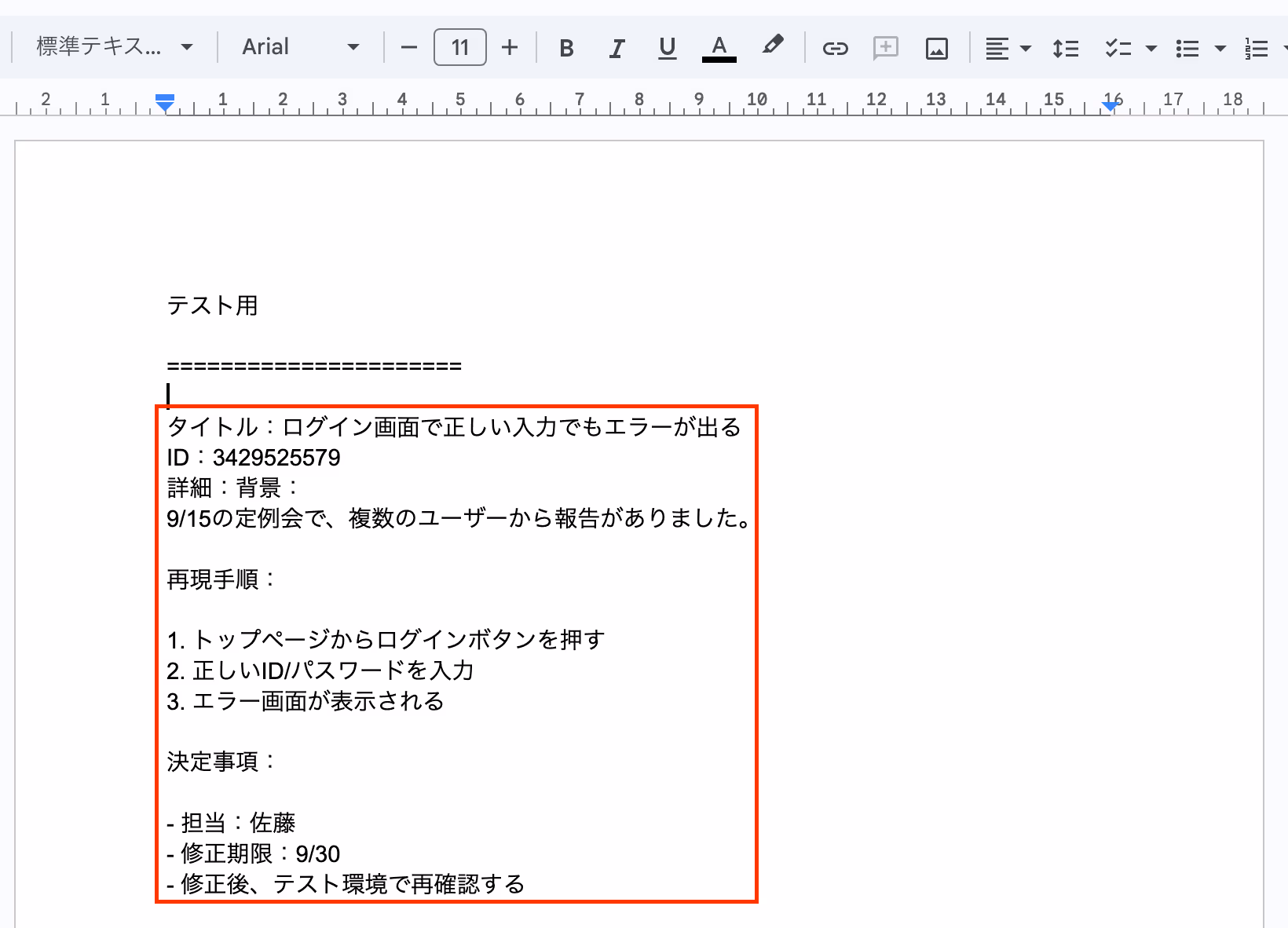Click the 詳細：背景： line
Viewport: 1288px width, 928px height.
point(234,488)
